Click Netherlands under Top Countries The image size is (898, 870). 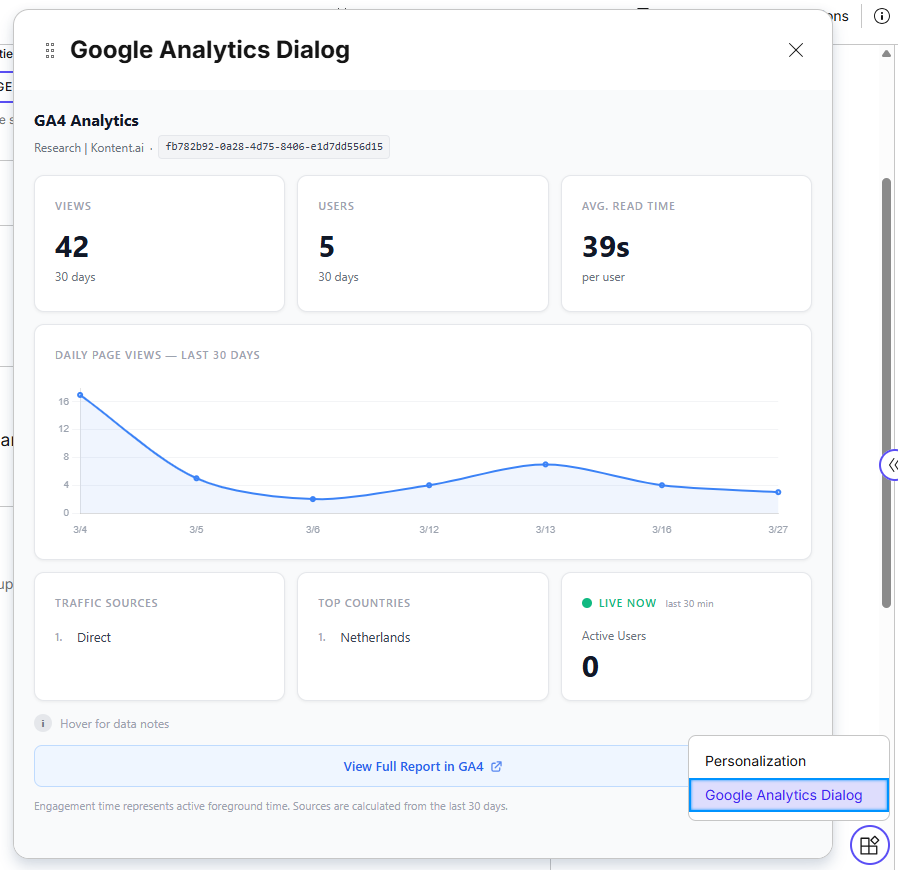375,637
